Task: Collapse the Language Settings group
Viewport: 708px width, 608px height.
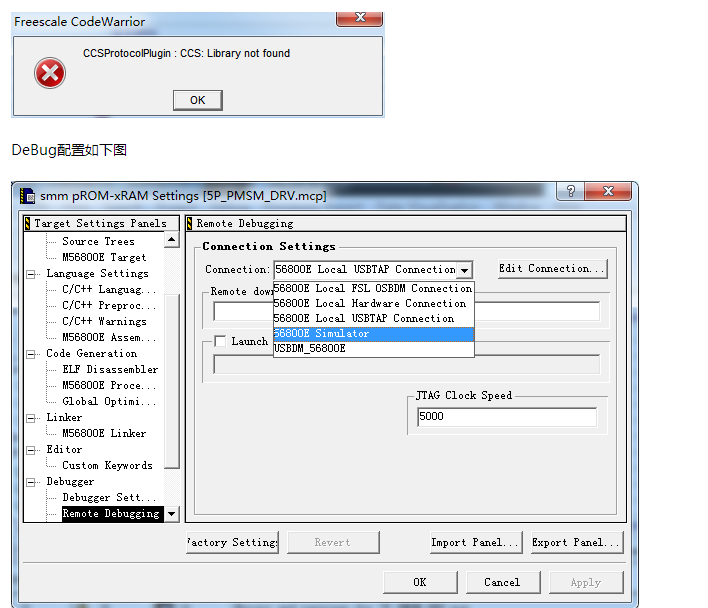Action: click(x=31, y=274)
